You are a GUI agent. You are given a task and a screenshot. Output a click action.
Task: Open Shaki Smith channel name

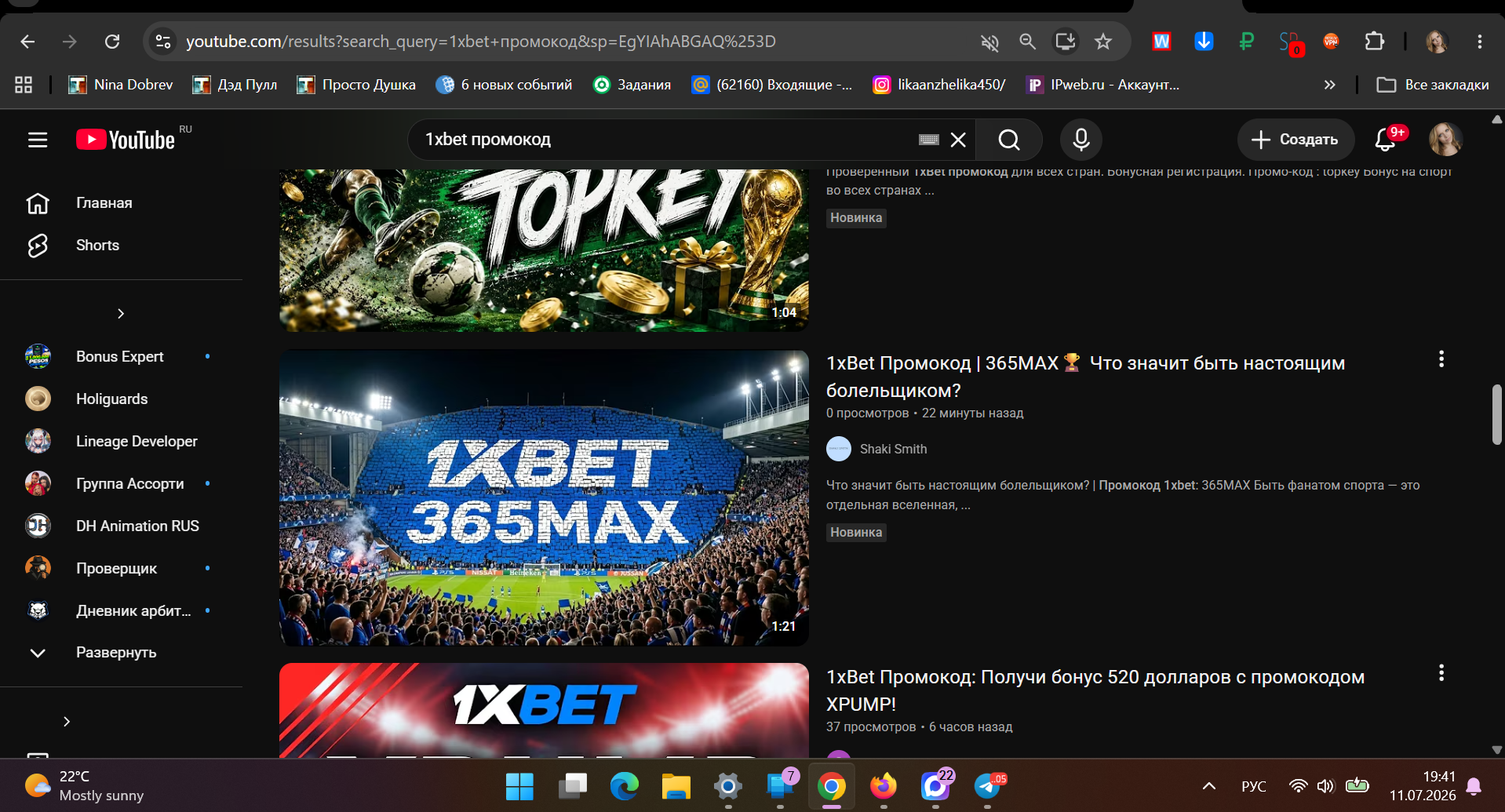click(x=893, y=449)
